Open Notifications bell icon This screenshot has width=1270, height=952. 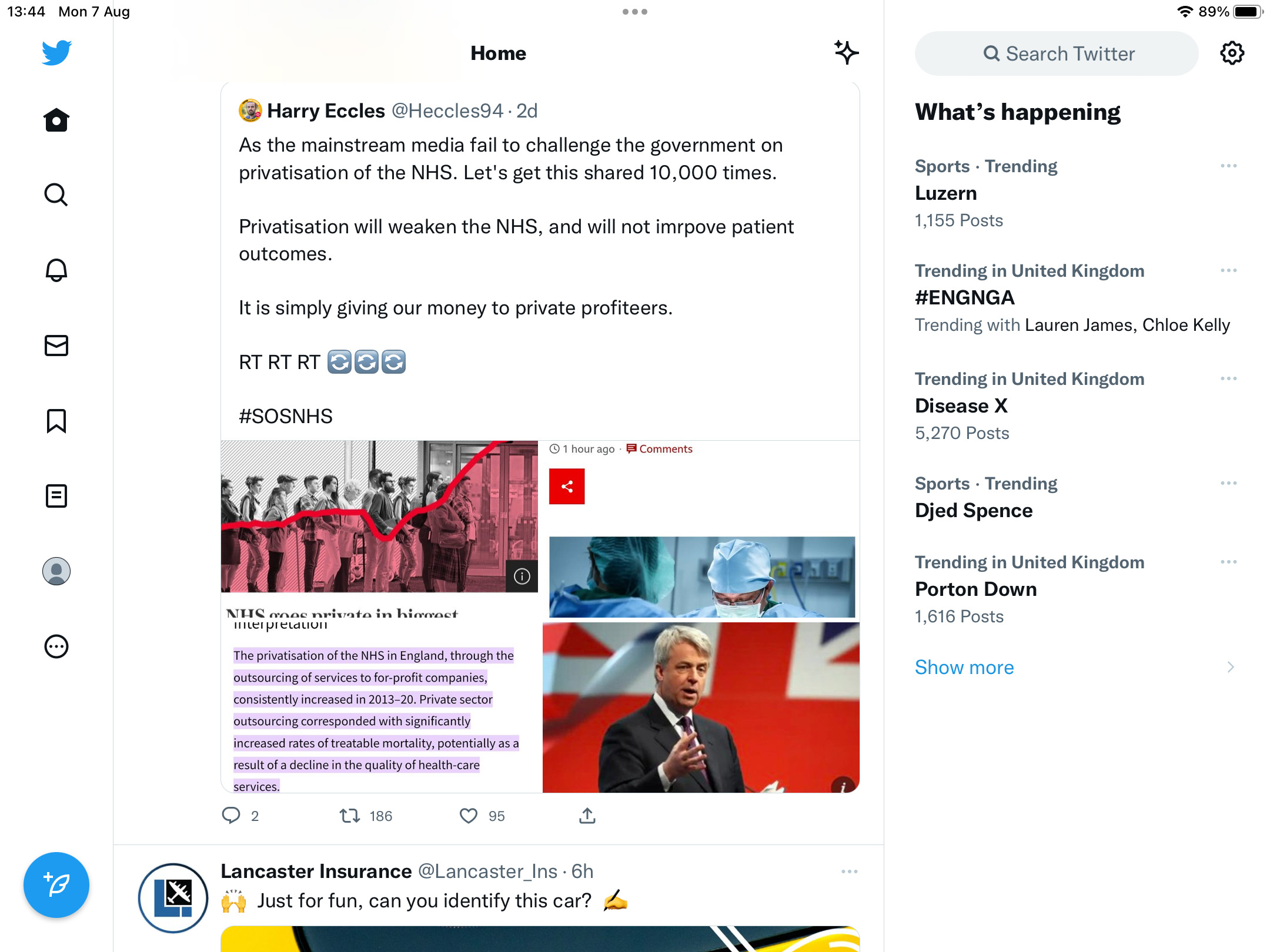[56, 270]
